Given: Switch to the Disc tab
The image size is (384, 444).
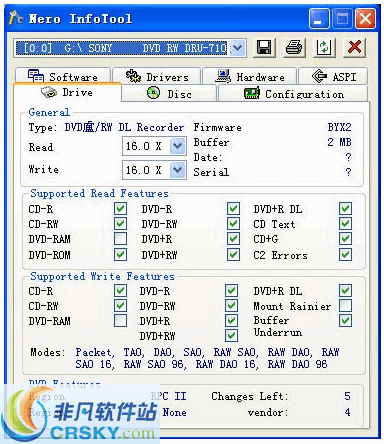Looking at the screenshot, I should (169, 93).
